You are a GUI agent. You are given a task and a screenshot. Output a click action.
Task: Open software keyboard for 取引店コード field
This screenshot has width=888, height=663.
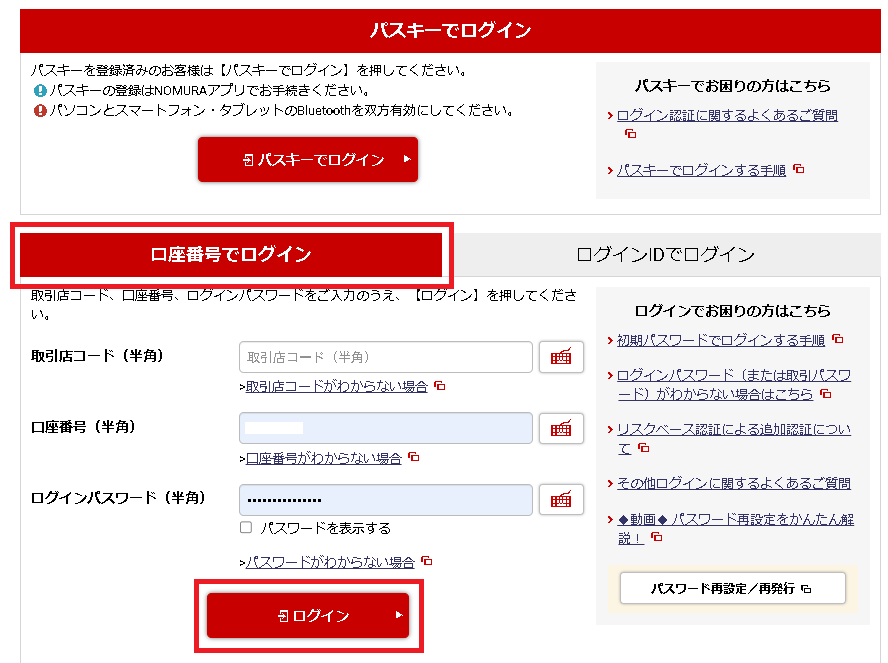click(x=561, y=357)
